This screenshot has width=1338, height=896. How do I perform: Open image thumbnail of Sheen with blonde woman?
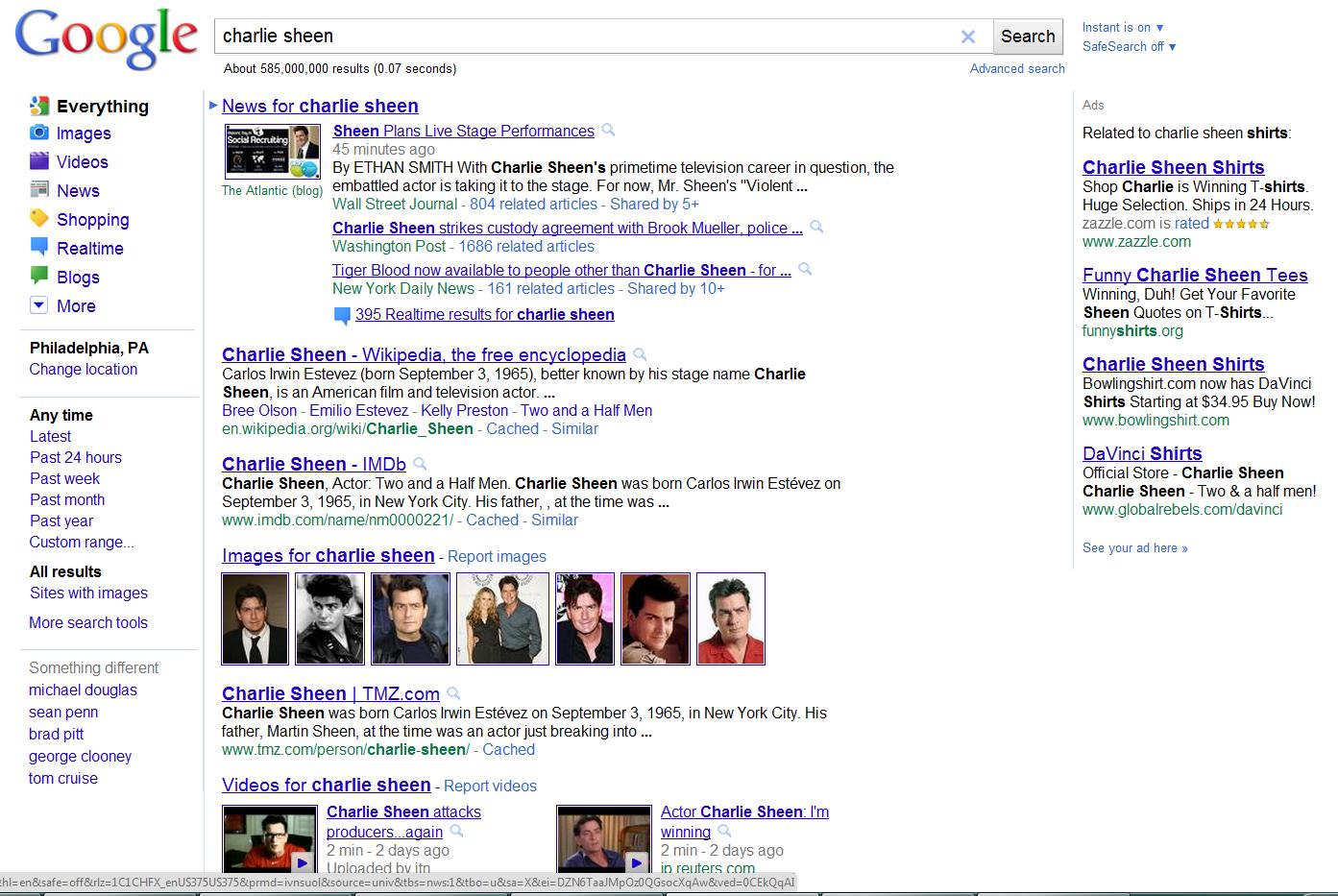tap(502, 618)
